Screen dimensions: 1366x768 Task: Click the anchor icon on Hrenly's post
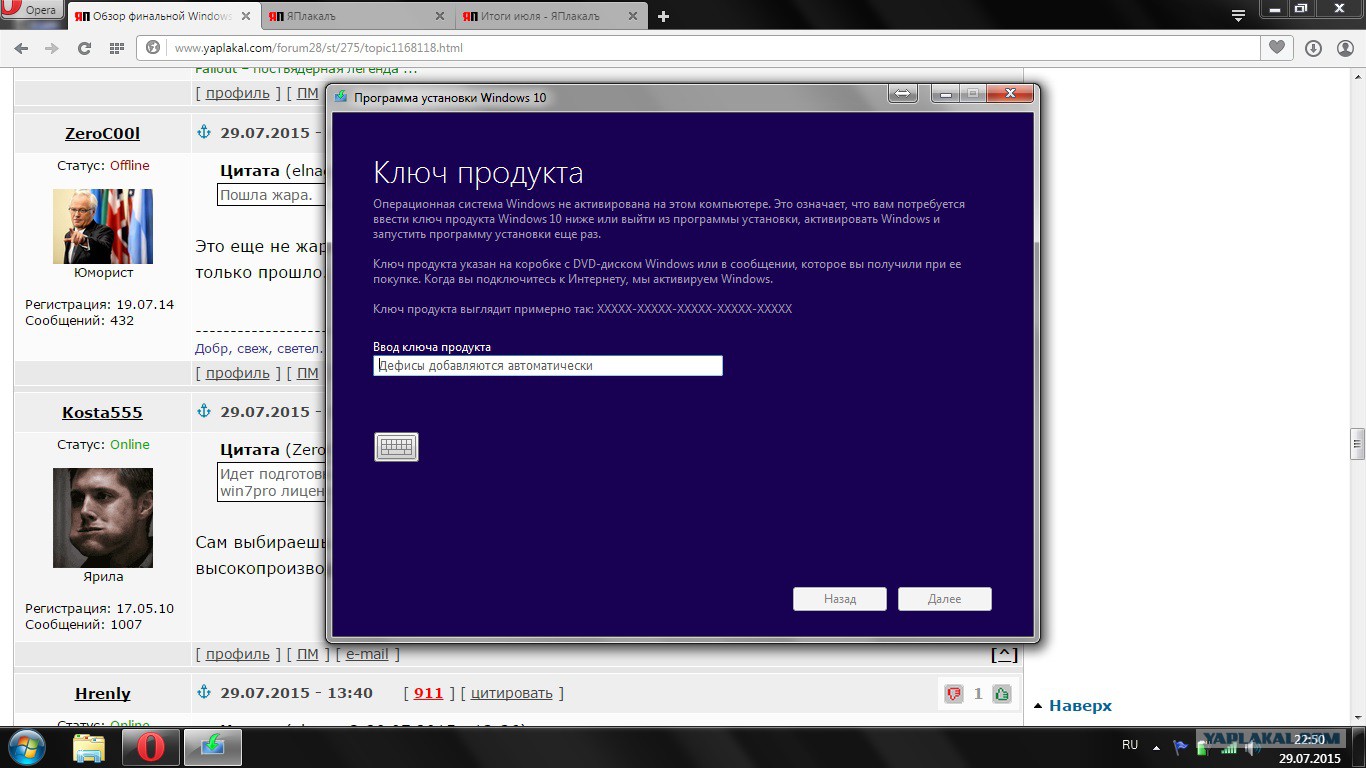click(204, 692)
